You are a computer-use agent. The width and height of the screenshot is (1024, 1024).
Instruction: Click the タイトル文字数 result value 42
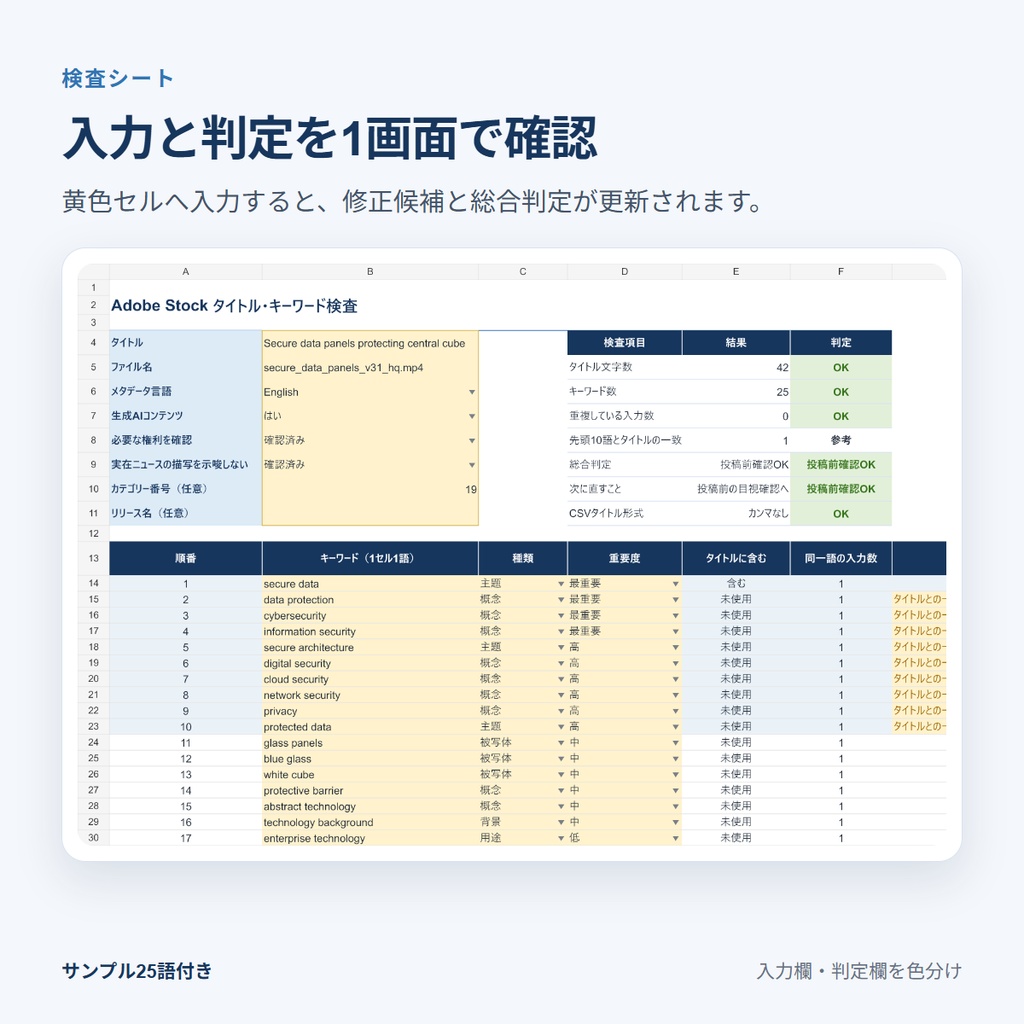click(736, 368)
